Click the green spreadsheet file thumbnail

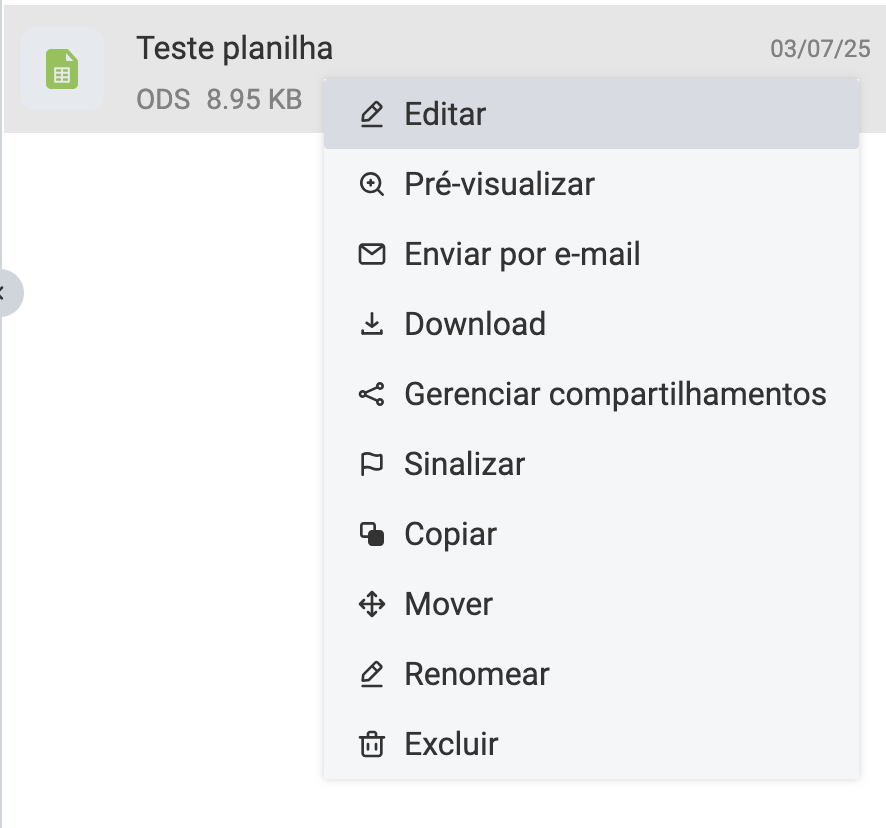pos(62,70)
